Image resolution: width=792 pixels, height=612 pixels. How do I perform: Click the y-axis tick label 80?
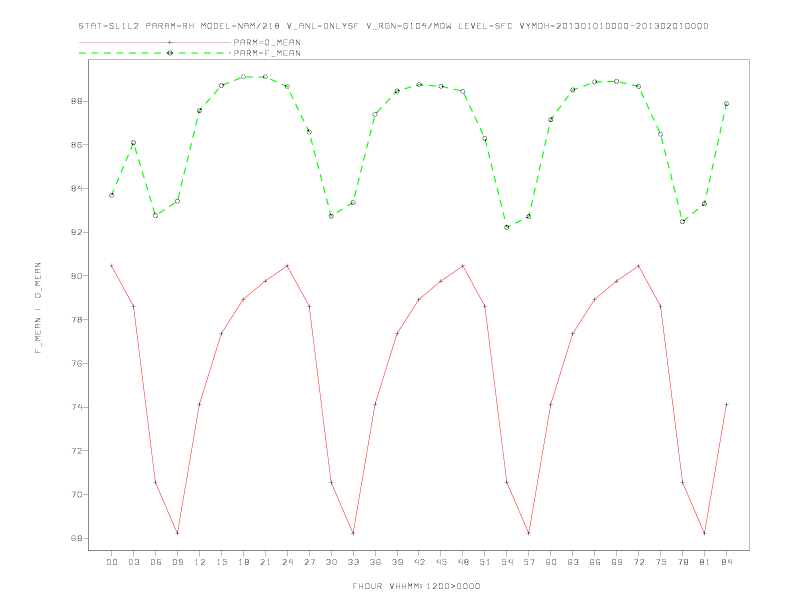click(76, 276)
